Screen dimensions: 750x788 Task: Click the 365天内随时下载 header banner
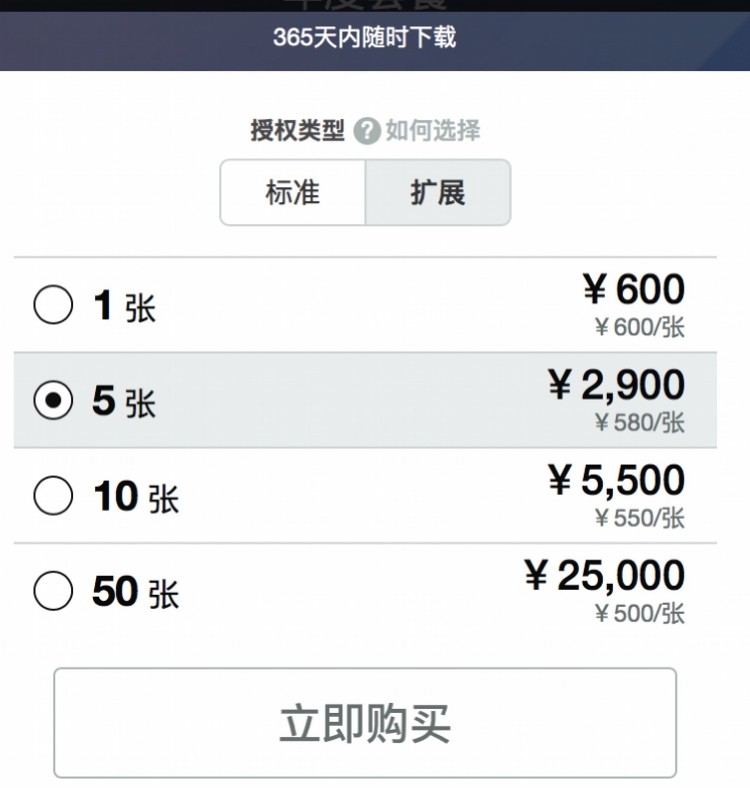point(365,38)
